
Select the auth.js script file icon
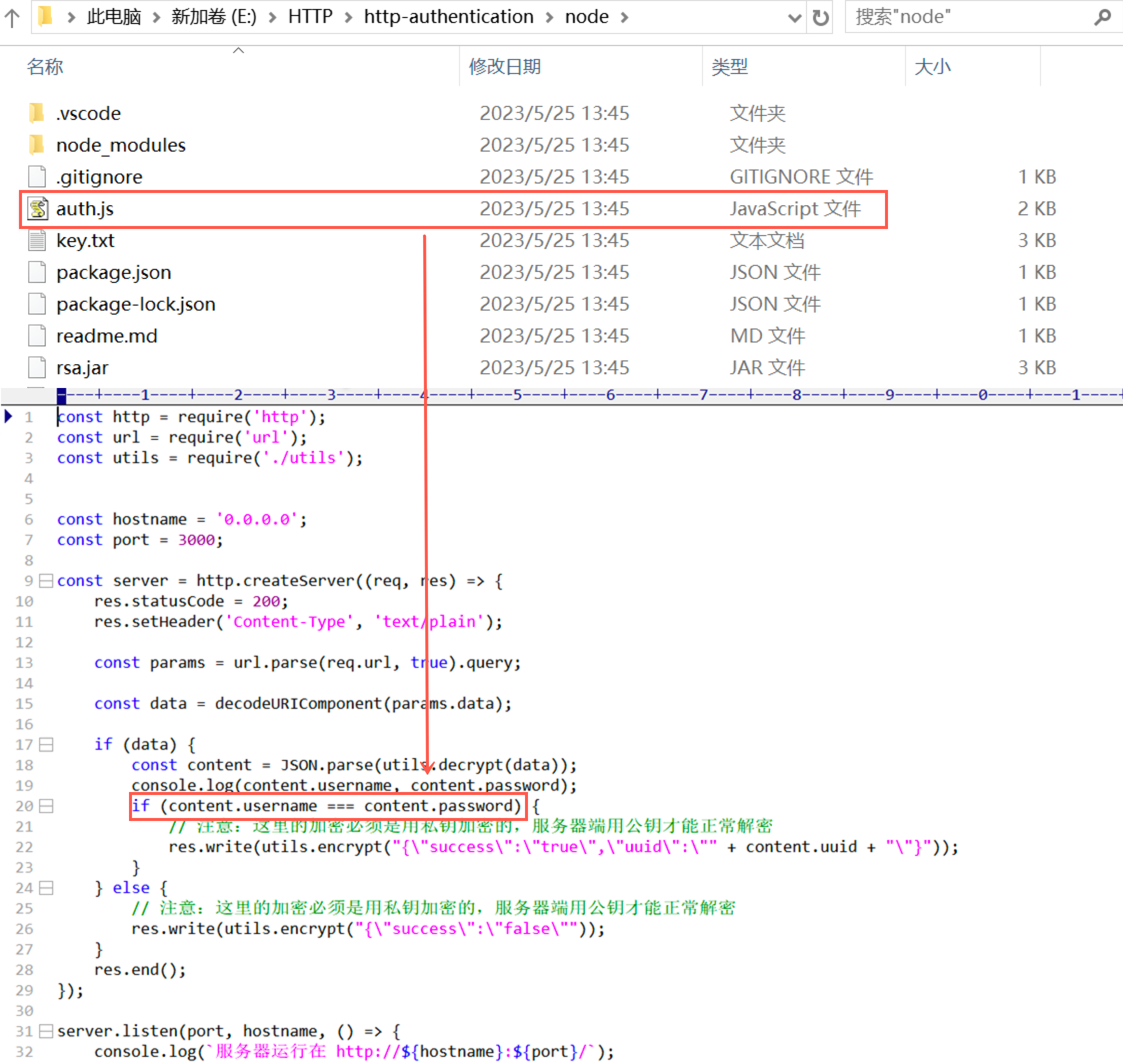tap(38, 208)
